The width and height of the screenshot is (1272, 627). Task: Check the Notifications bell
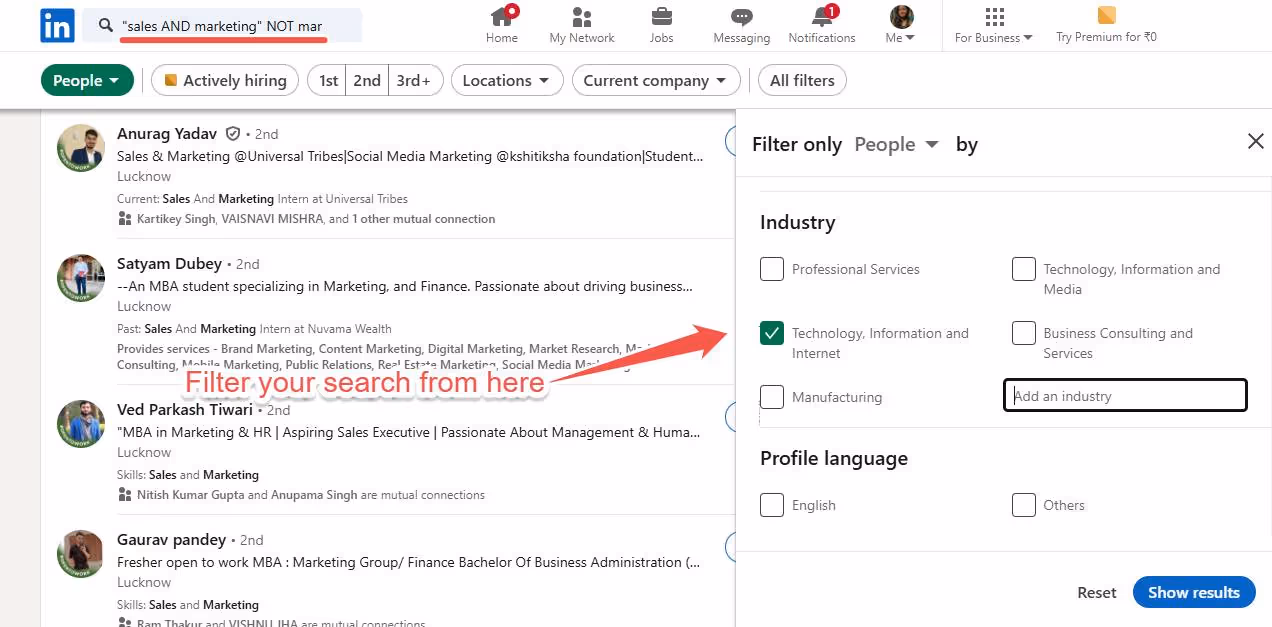pyautogui.click(x=821, y=24)
